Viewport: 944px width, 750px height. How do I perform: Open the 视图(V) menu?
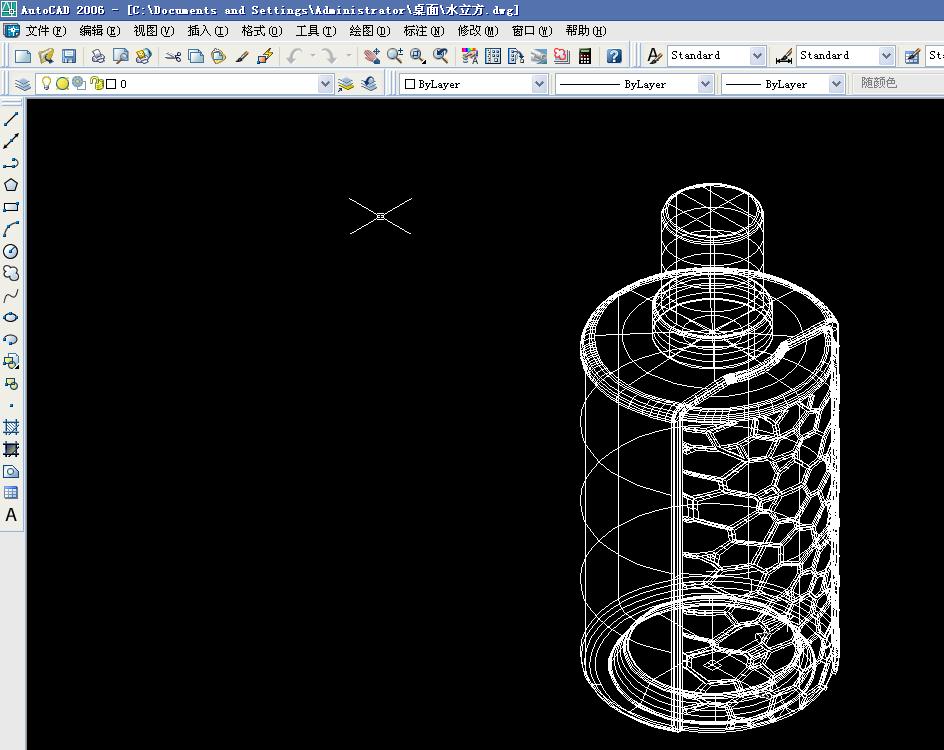[154, 31]
